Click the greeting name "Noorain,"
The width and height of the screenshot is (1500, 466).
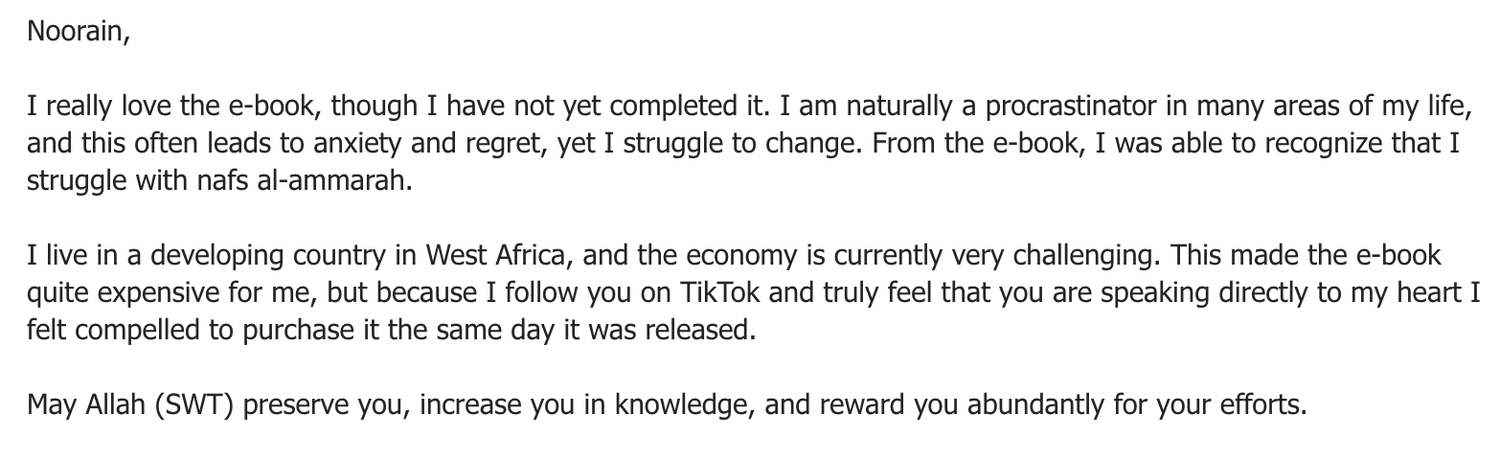pos(78,31)
